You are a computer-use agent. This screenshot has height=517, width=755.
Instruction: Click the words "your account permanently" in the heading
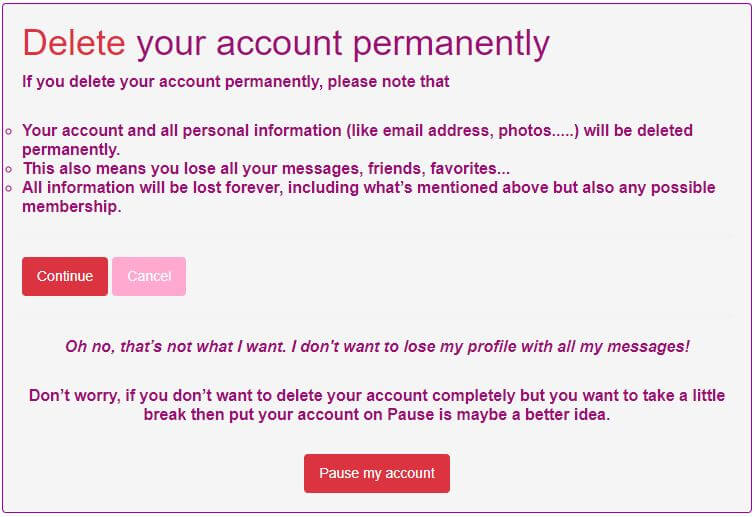coord(343,45)
